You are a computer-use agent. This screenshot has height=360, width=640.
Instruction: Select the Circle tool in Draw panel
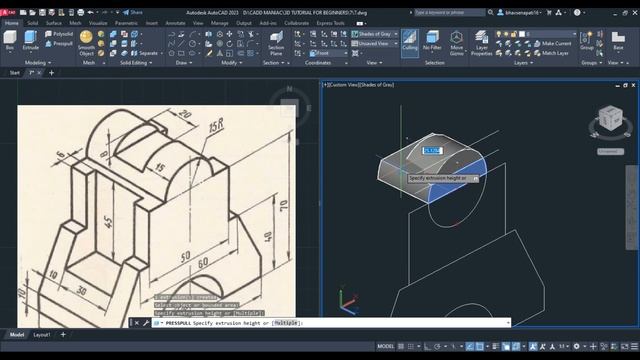(x=192, y=44)
